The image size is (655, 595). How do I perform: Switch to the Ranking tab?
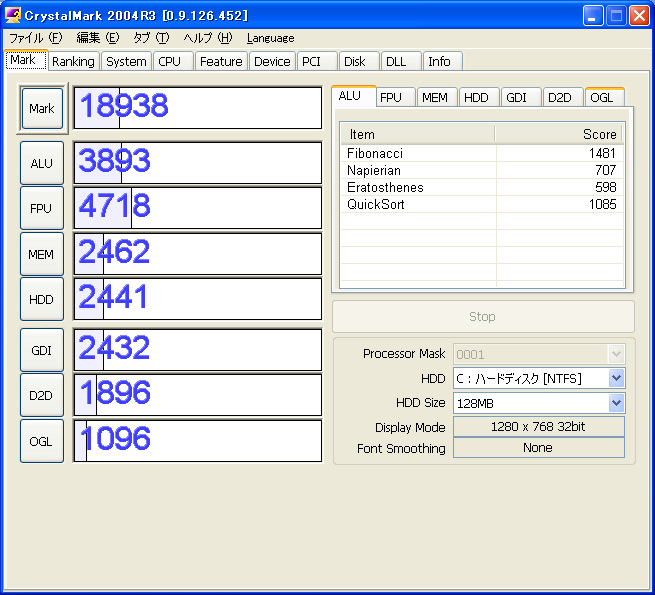click(x=74, y=61)
